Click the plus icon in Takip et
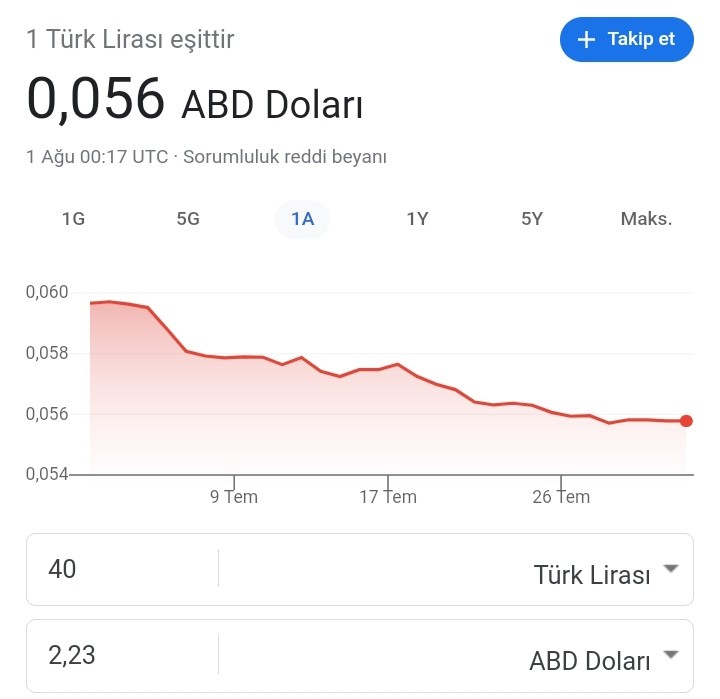The height and width of the screenshot is (699, 720). [586, 39]
